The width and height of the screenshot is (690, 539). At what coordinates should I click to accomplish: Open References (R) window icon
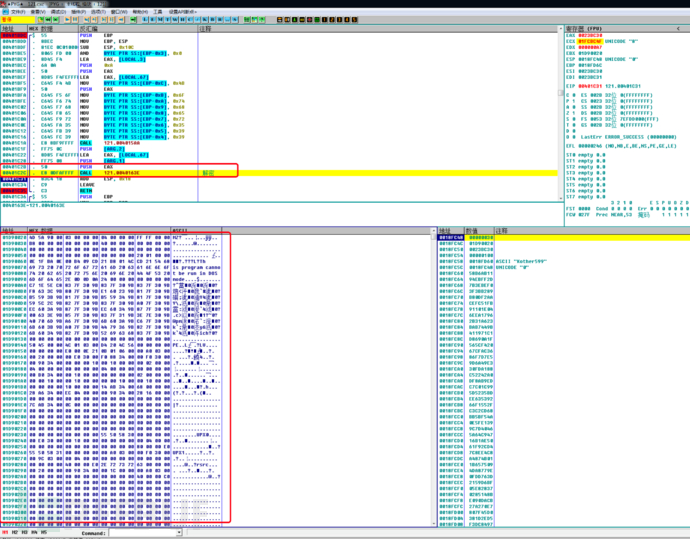220,19
